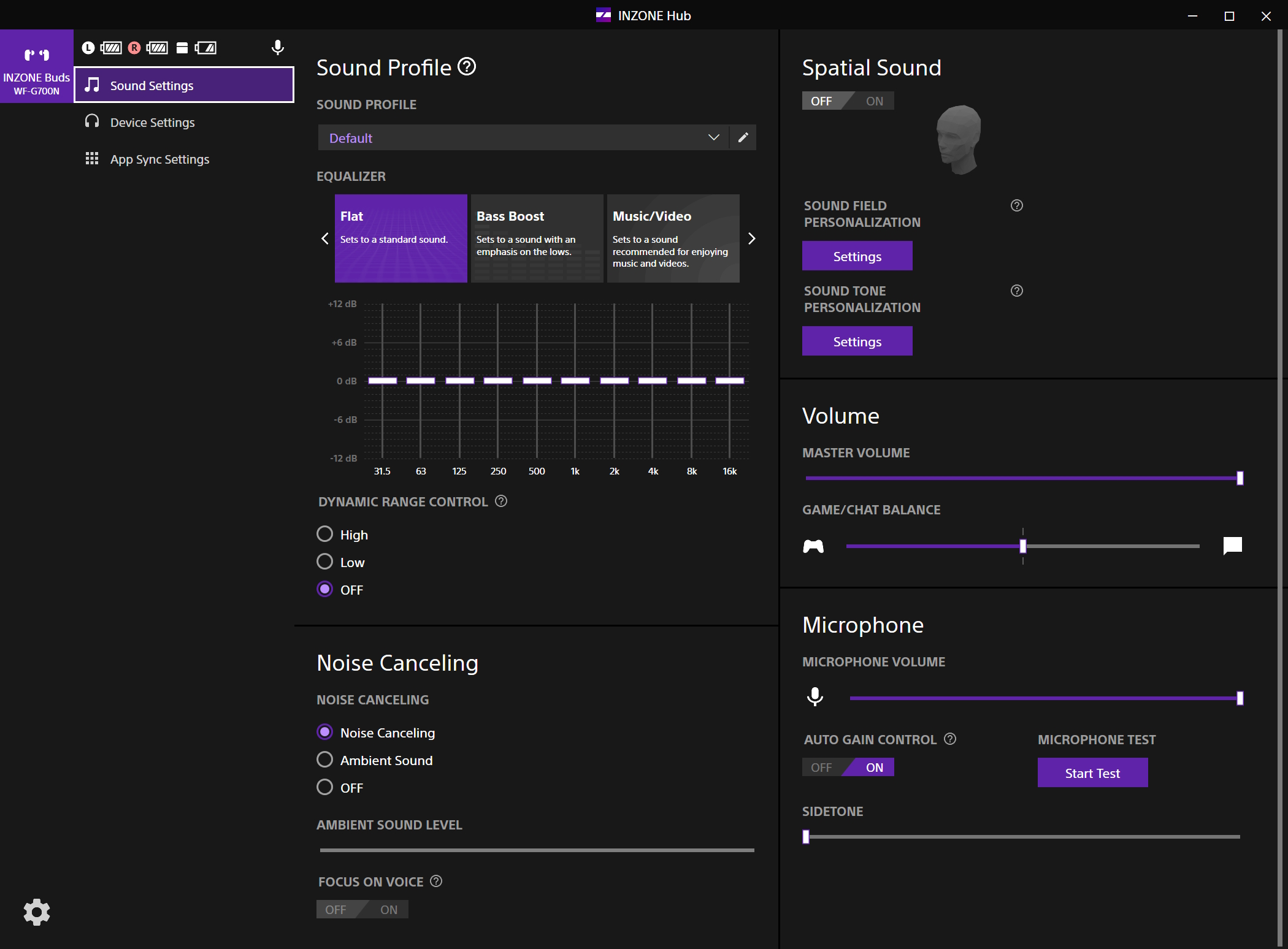This screenshot has width=1288, height=949.
Task: Select the INZONE Buds WF-G700N device tile
Action: point(37,66)
